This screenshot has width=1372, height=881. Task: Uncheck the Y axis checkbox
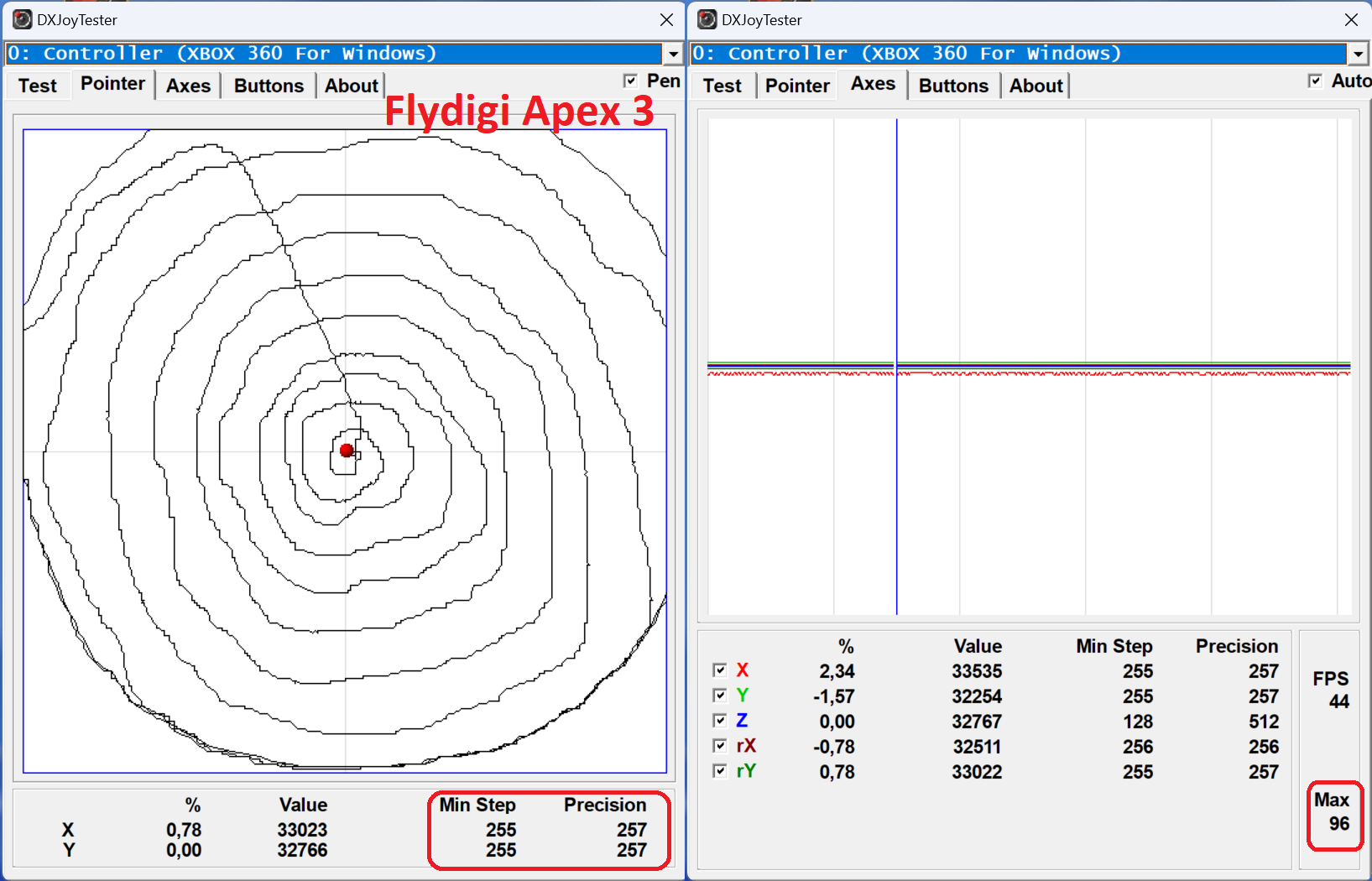(x=719, y=696)
